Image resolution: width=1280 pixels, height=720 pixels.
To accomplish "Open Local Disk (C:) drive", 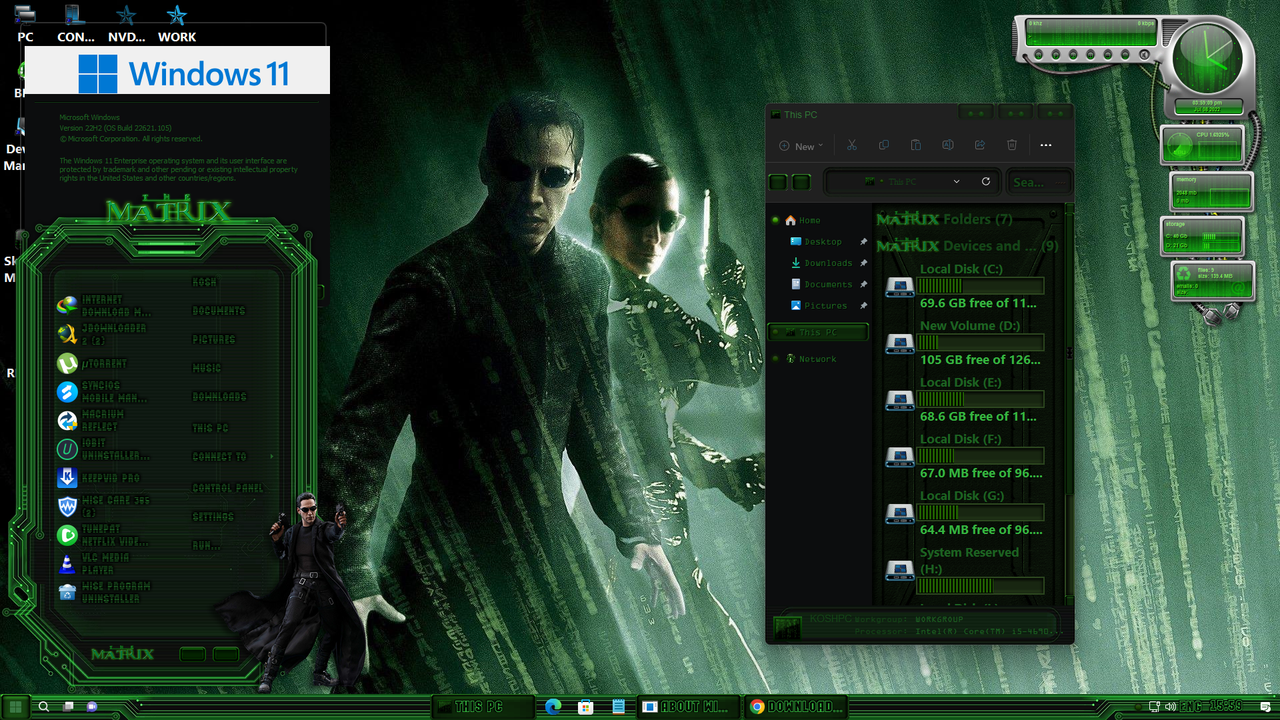I will (x=964, y=286).
